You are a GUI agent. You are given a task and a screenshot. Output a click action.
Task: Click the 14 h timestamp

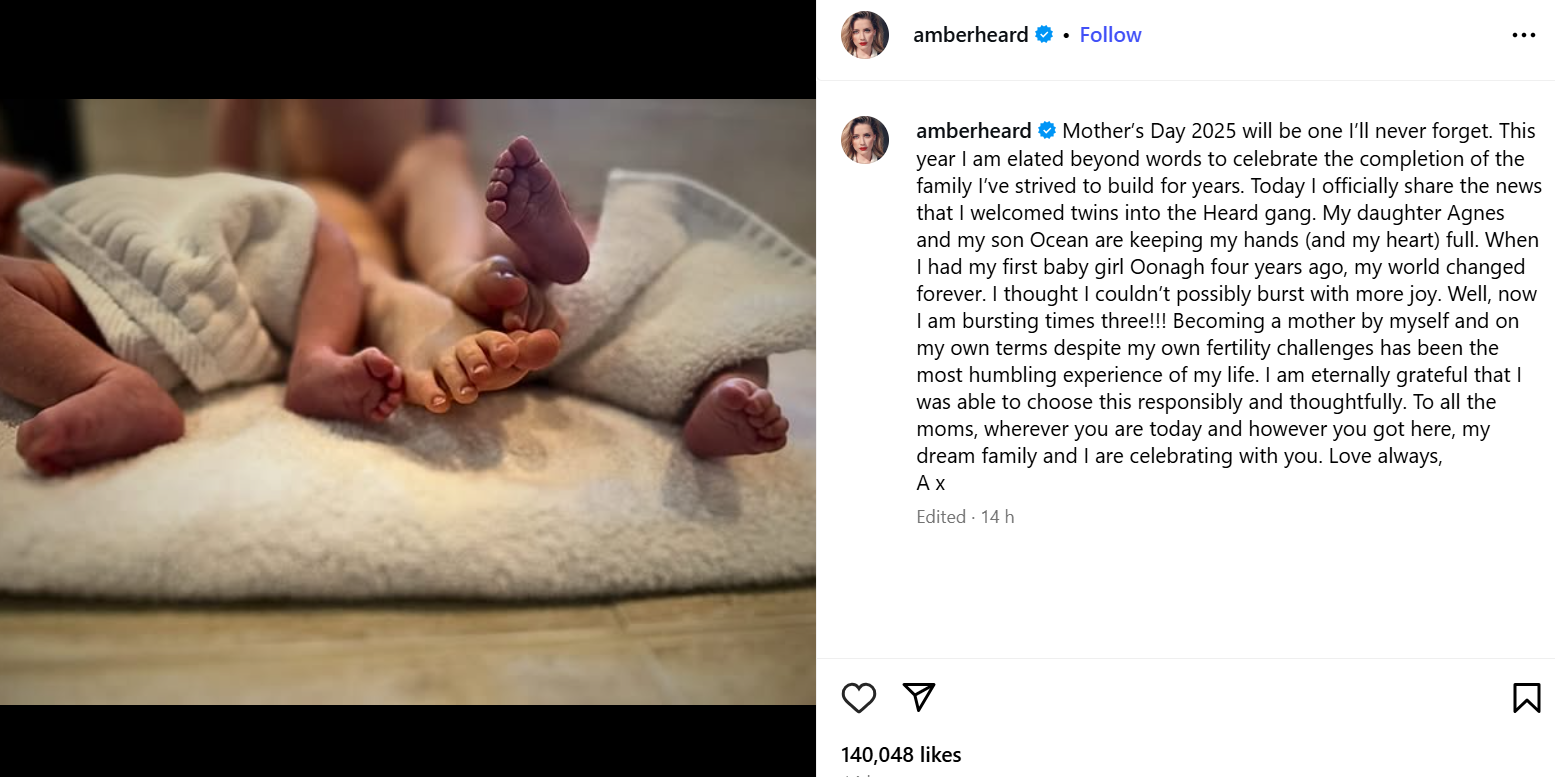[997, 517]
